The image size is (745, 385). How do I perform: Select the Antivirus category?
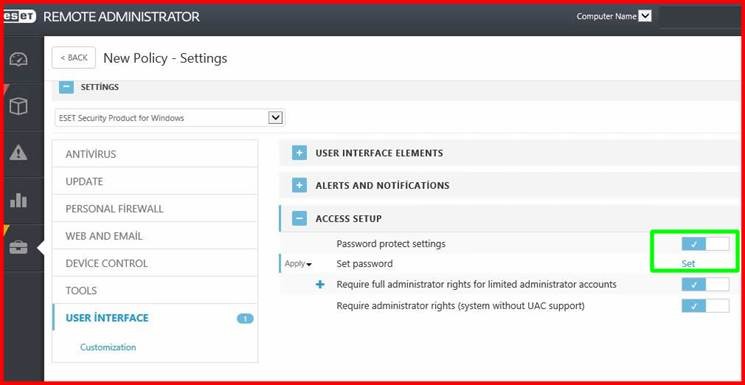155,154
